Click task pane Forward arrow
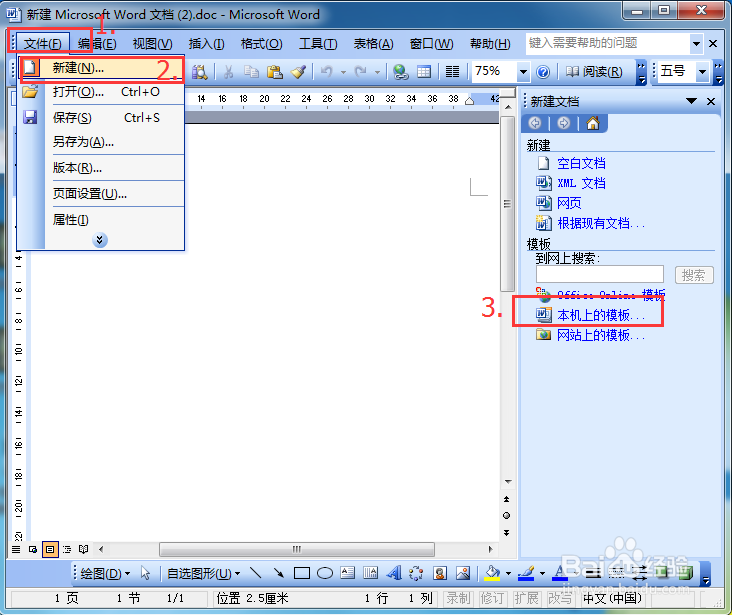This screenshot has width=732, height=615. [564, 123]
